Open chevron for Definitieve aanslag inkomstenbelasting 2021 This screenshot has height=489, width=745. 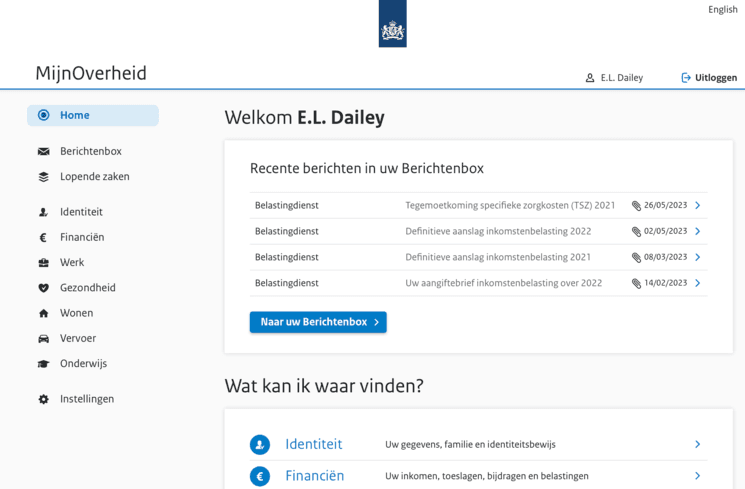(x=697, y=257)
